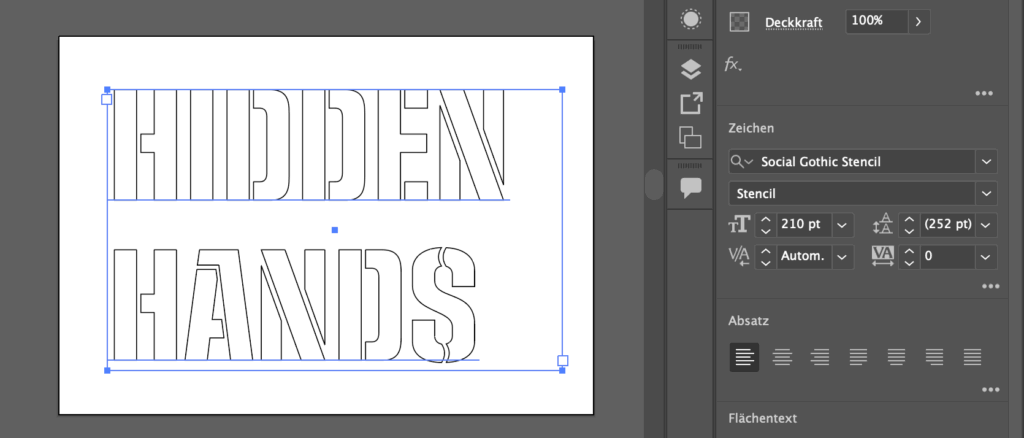
Task: Expand the Social Gothic Stencil font dropdown
Action: click(x=987, y=162)
